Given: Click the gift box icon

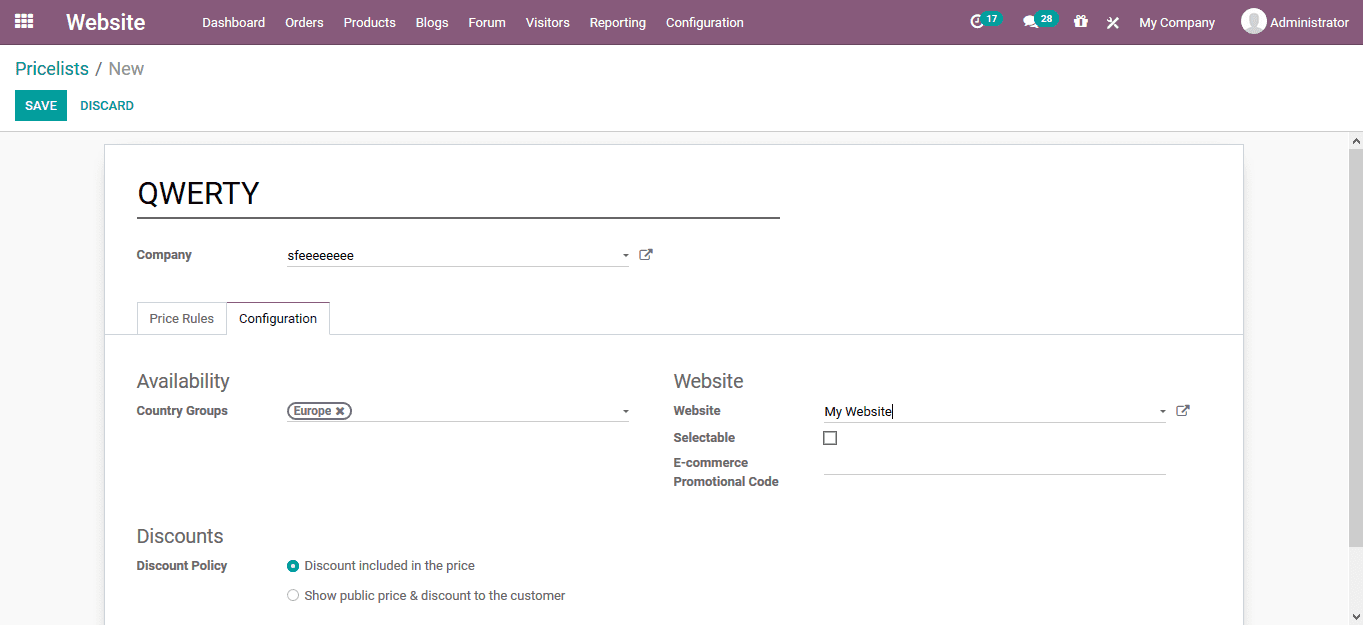Looking at the screenshot, I should click(1080, 21).
